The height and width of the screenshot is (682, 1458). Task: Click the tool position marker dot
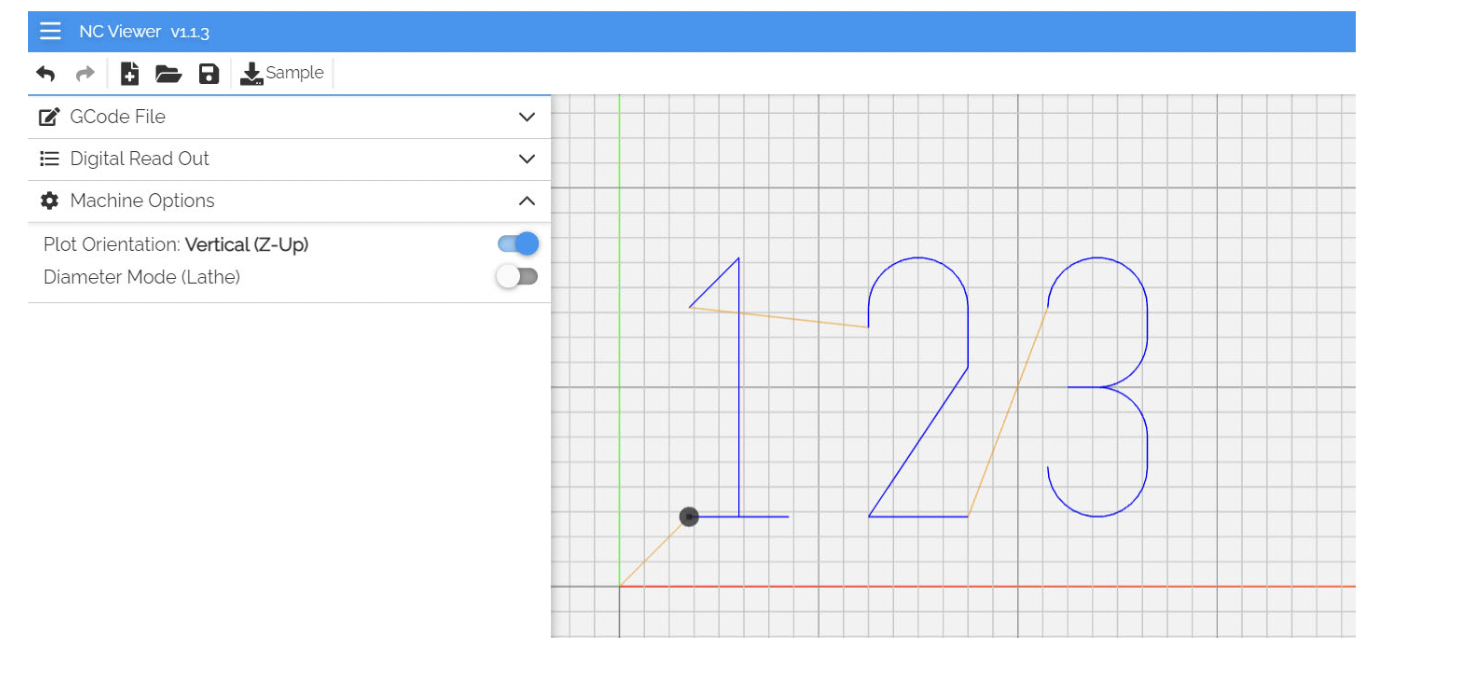(689, 517)
